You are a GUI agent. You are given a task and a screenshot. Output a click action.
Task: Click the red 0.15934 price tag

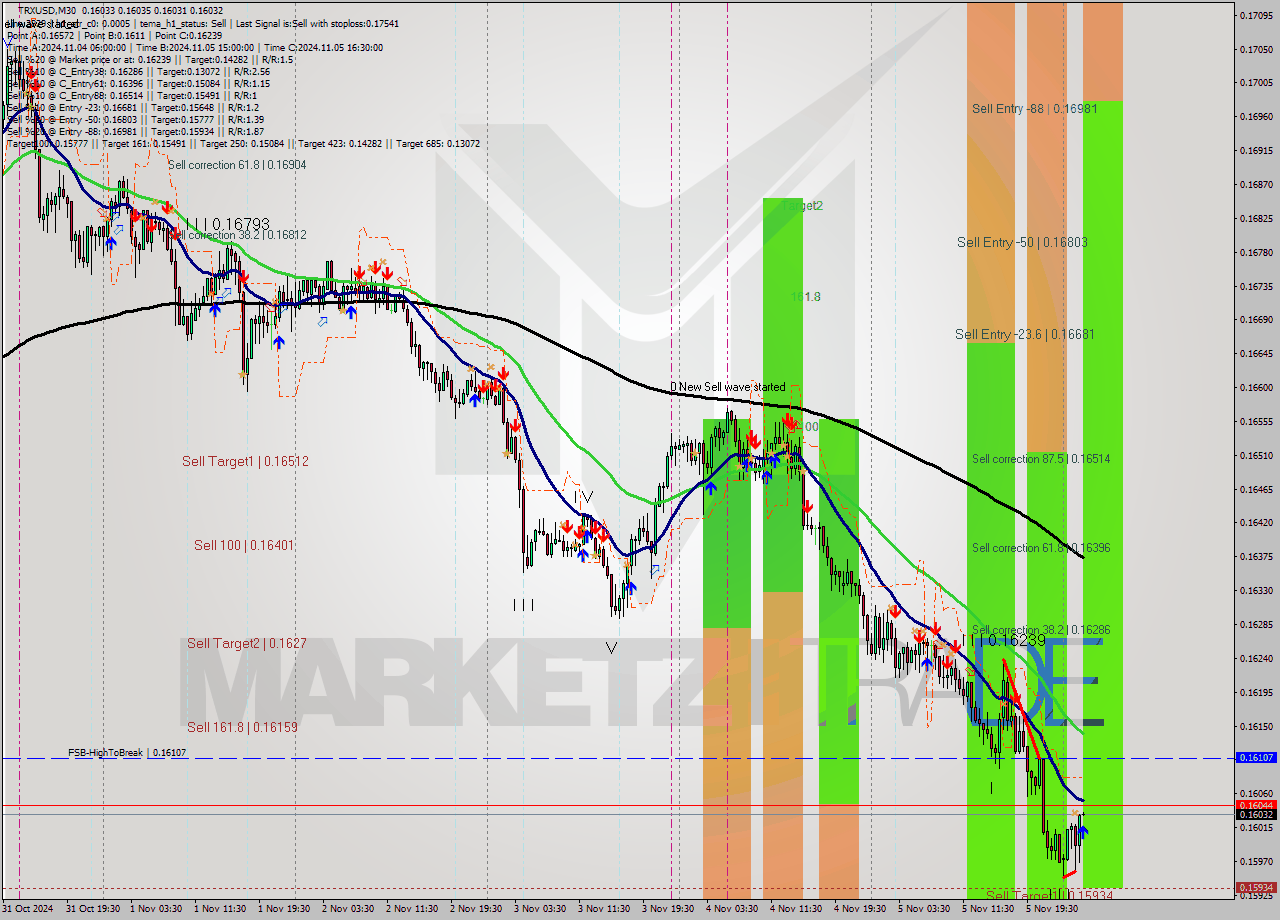coord(1255,887)
